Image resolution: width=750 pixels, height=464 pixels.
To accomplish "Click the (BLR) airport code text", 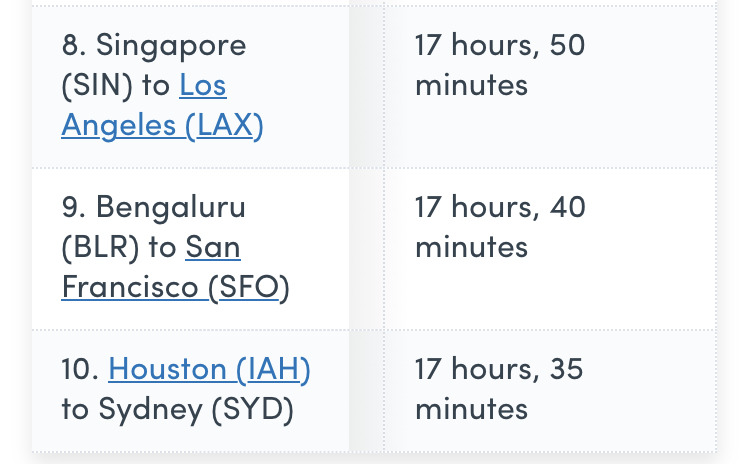I will tap(100, 247).
